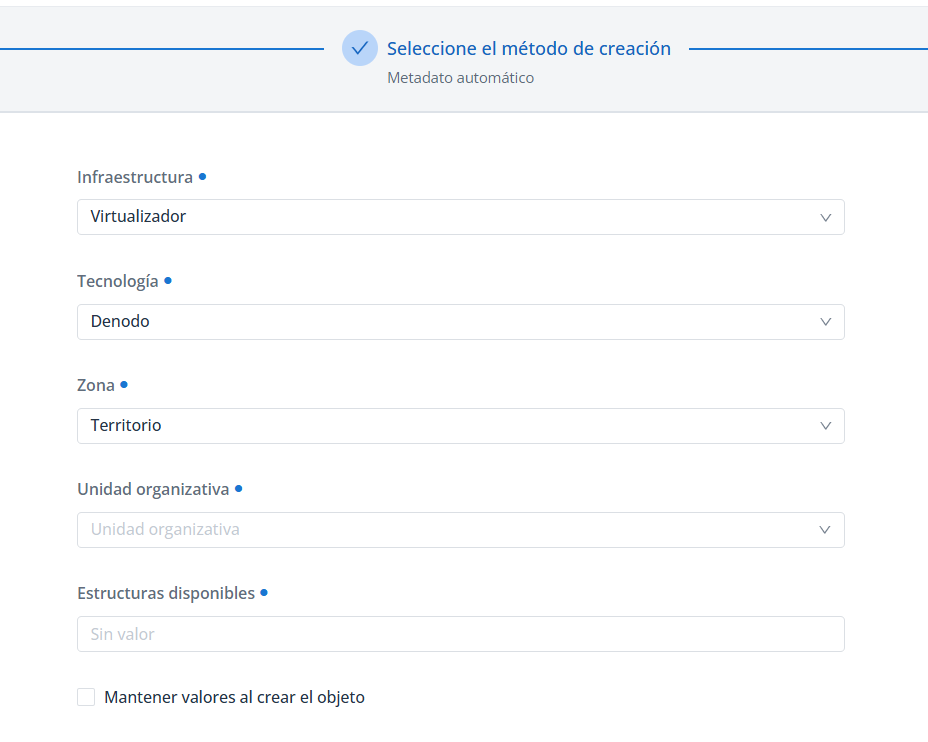Click the 'Mantener valores al crear el objeto' label

234,697
